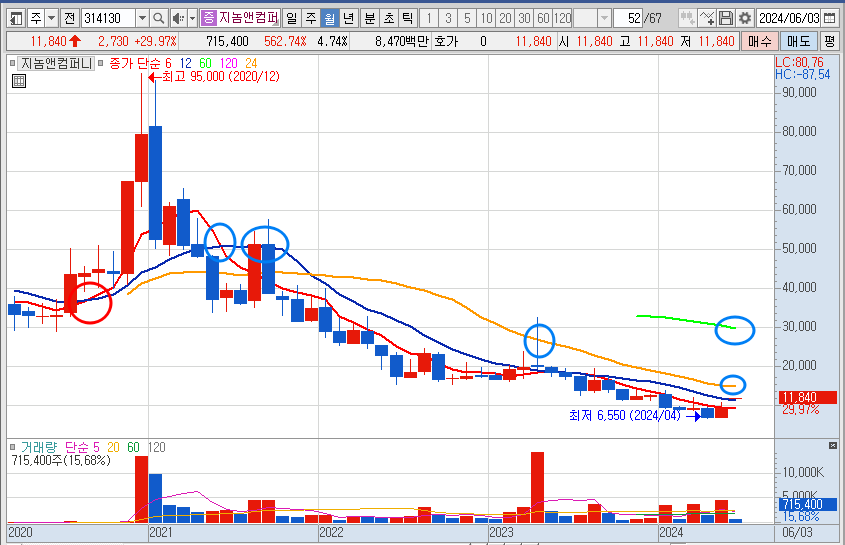Click the current price tag 11,840 on axis
The image size is (845, 545).
(x=807, y=398)
